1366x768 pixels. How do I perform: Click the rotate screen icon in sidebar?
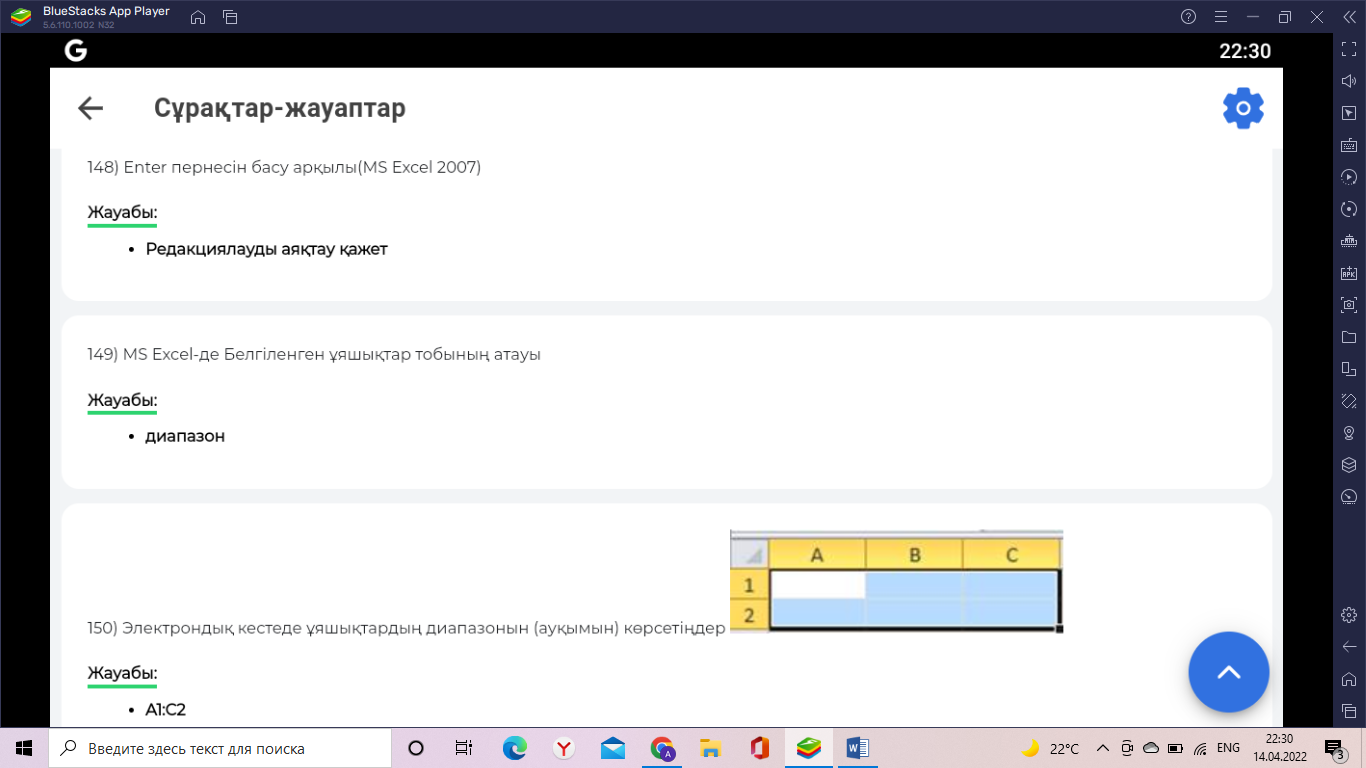(x=1349, y=369)
